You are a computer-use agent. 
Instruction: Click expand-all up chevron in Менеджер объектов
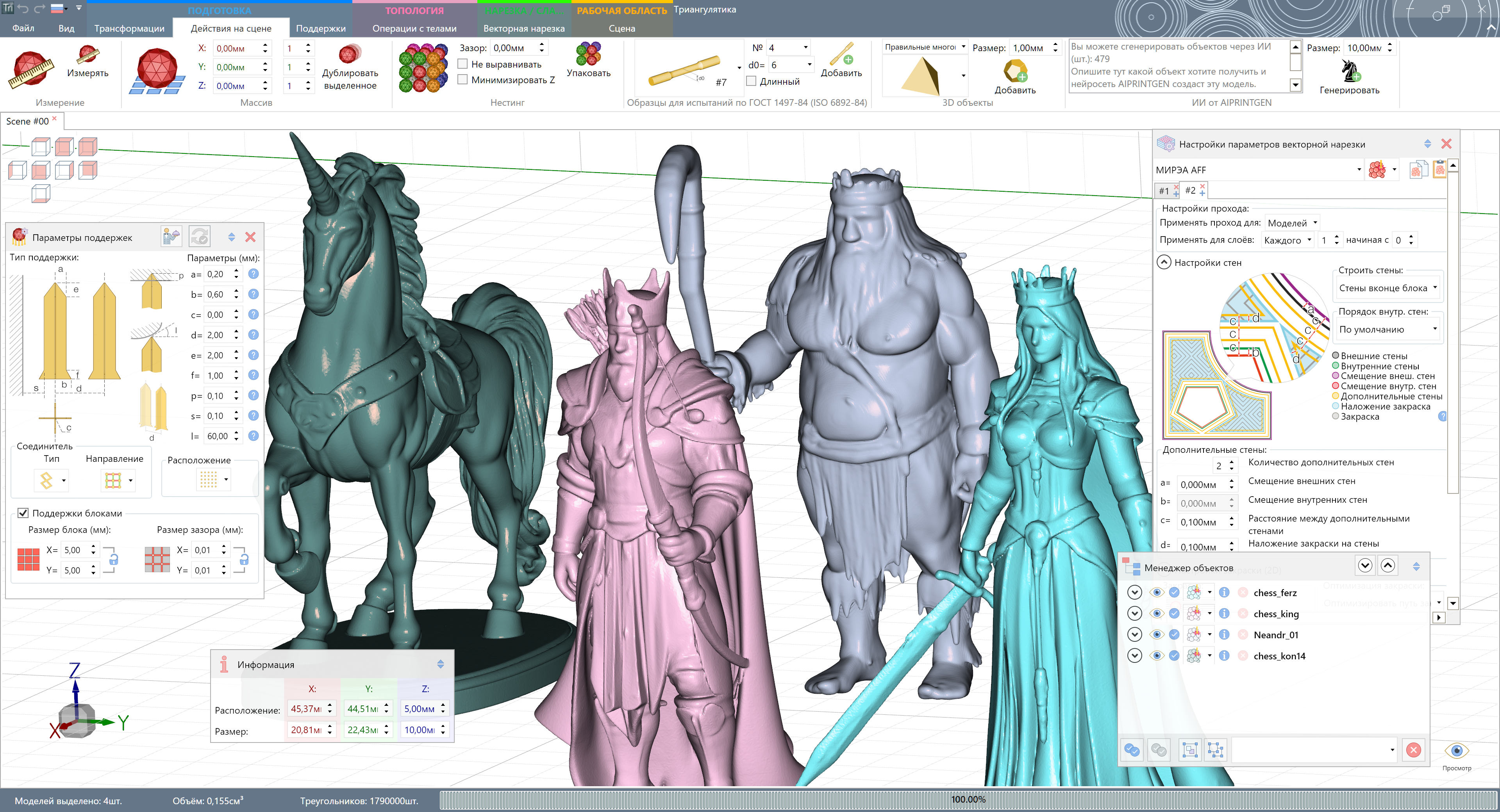(x=1387, y=565)
